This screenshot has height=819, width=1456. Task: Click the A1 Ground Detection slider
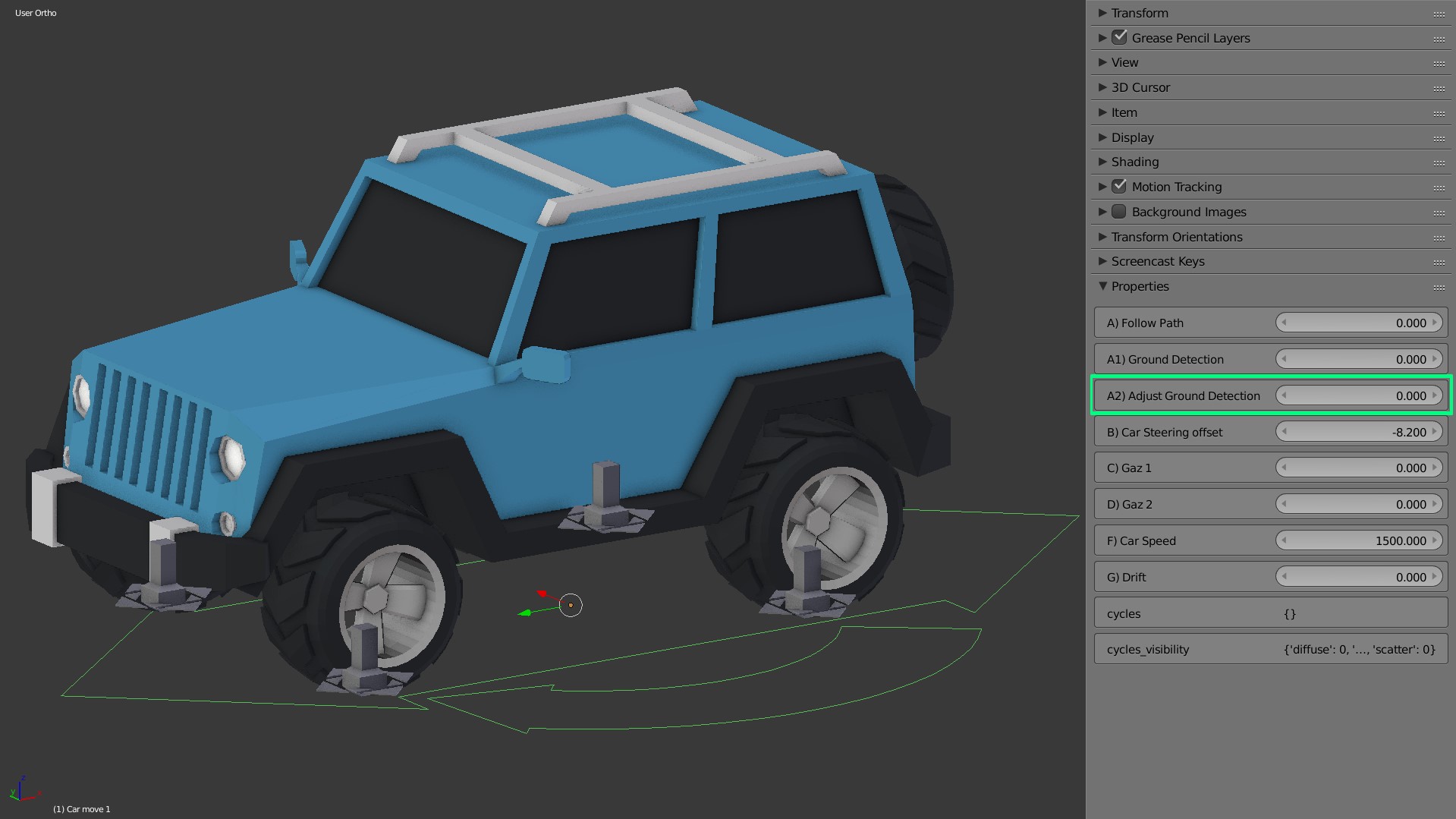pyautogui.click(x=1358, y=358)
